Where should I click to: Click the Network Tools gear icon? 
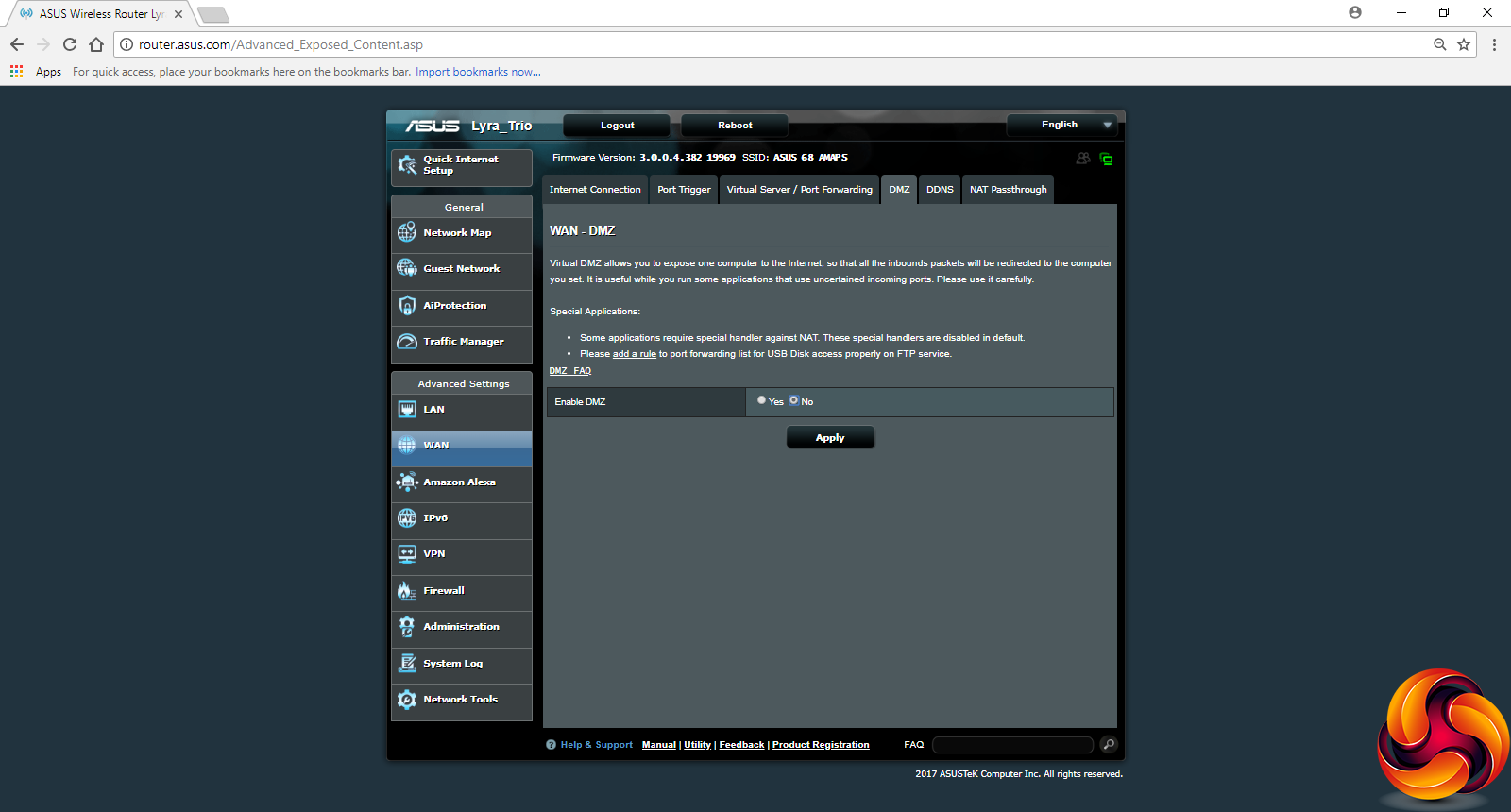pyautogui.click(x=407, y=699)
